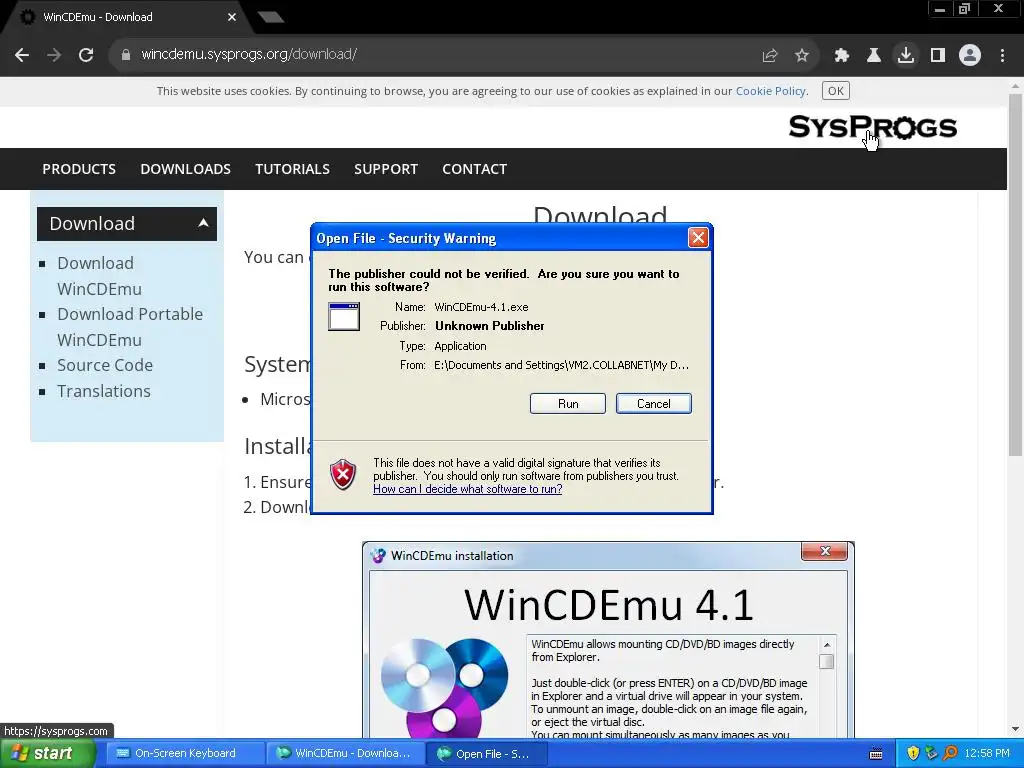The image size is (1024, 768).
Task: Click the keyboard tray icon
Action: pos(876,754)
